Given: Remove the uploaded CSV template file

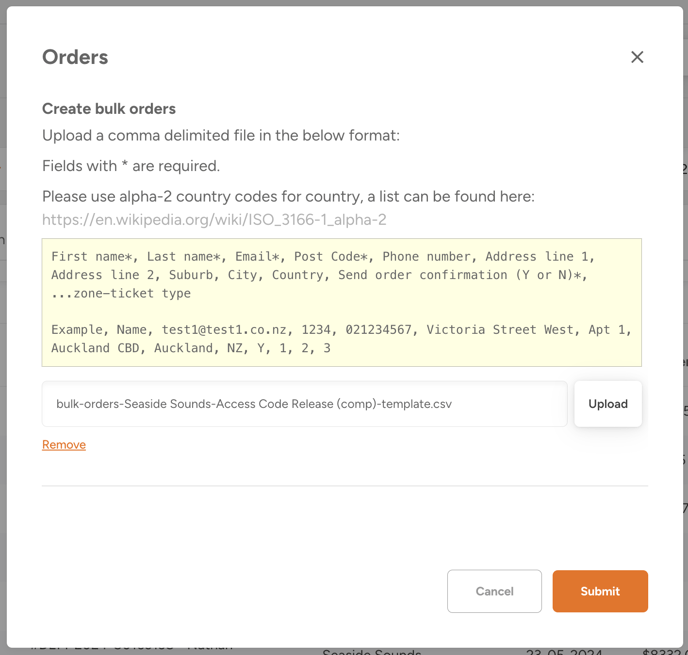Looking at the screenshot, I should tap(64, 445).
